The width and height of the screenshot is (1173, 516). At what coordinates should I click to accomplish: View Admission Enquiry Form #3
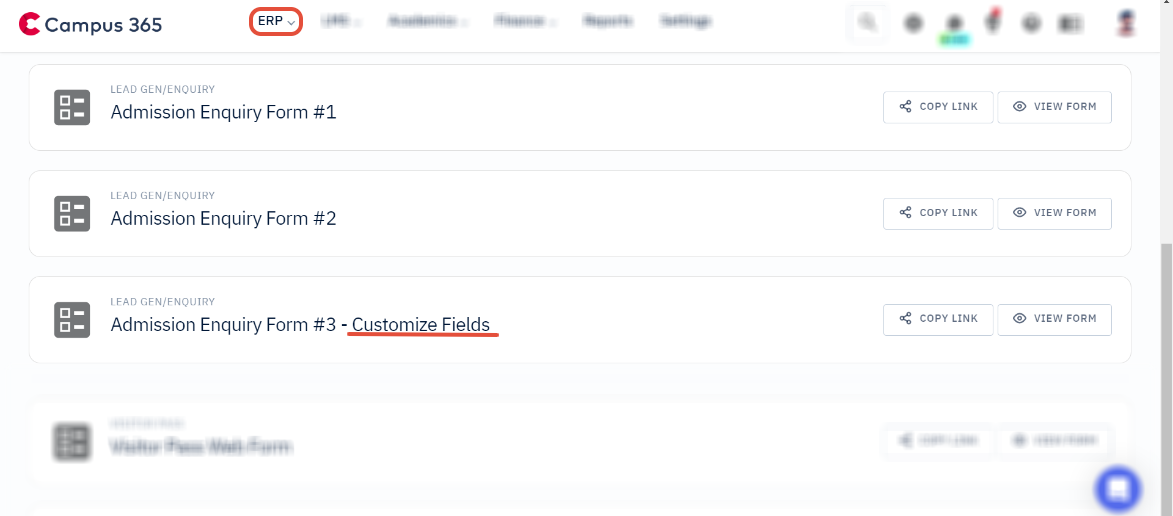pos(1054,319)
